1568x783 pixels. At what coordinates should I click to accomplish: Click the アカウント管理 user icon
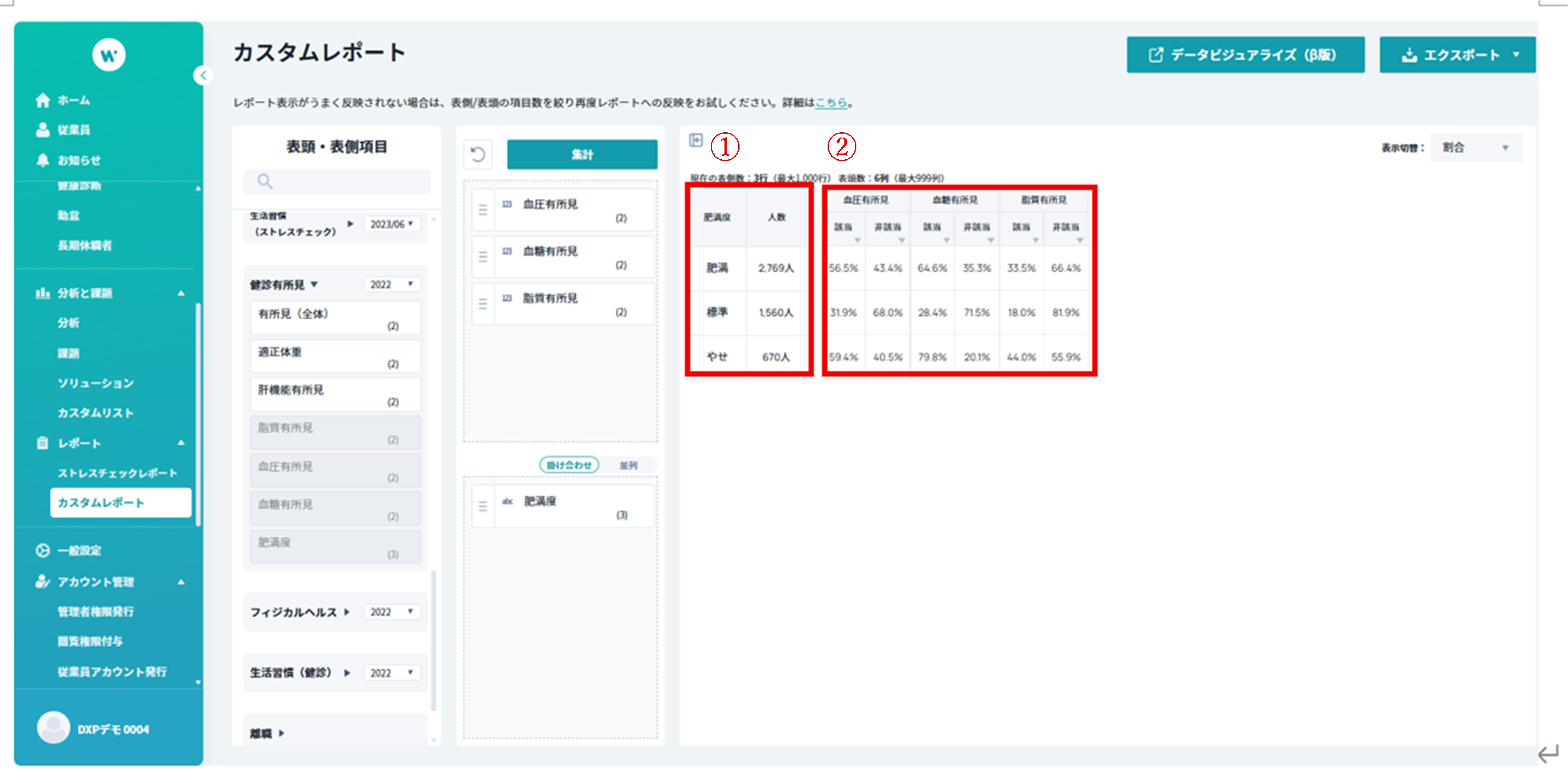42,582
